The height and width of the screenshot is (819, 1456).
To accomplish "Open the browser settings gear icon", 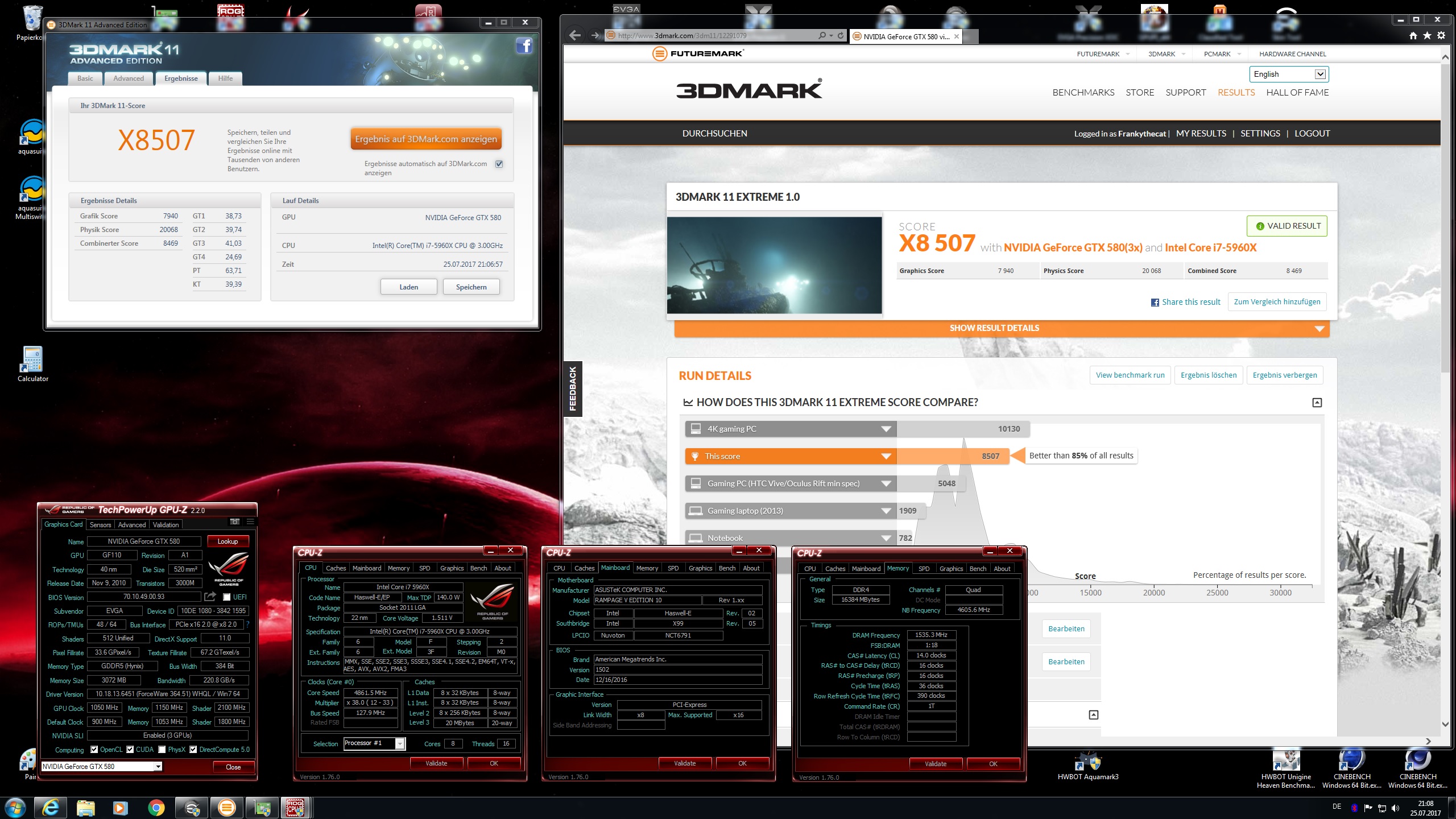I will pos(1441,35).
